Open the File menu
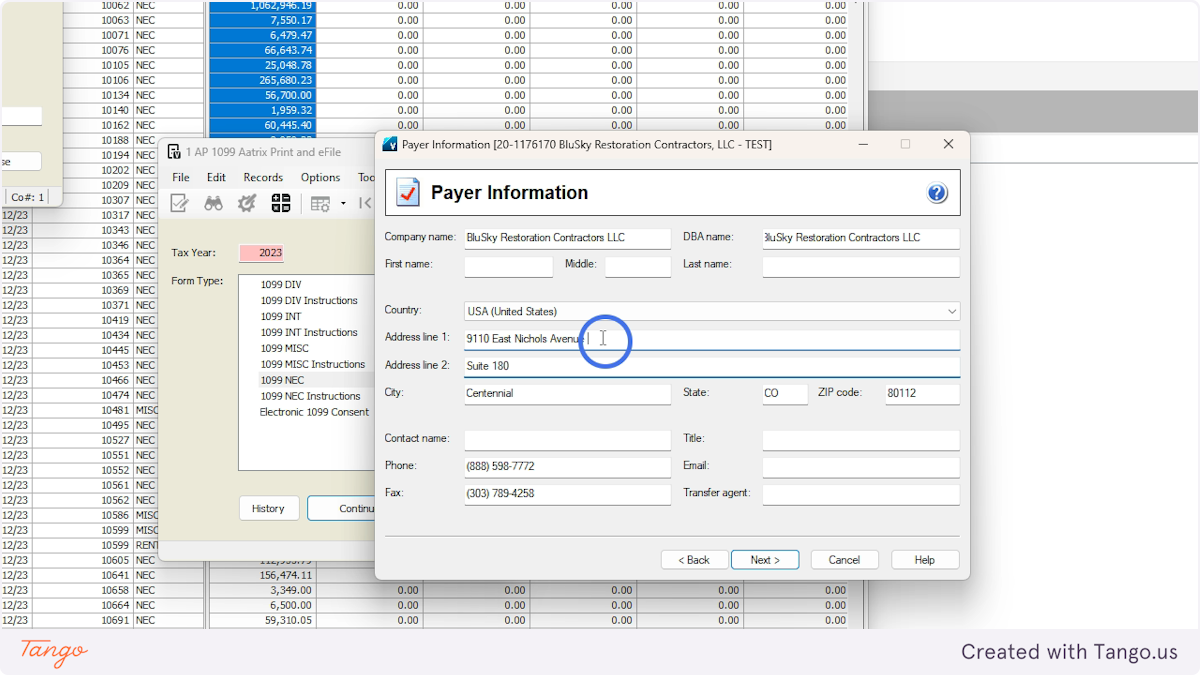The width and height of the screenshot is (1200, 675). (x=180, y=177)
